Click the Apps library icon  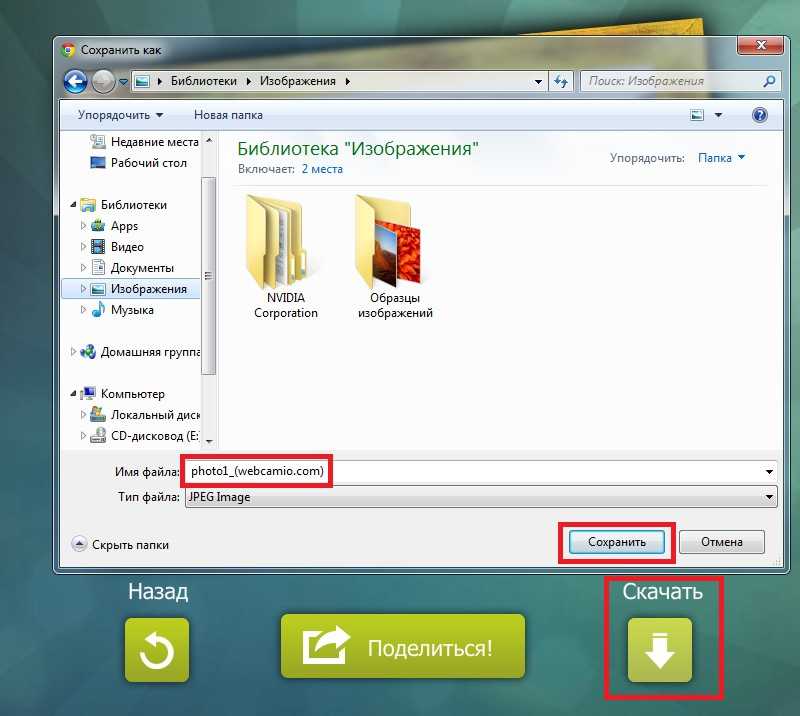pos(97,226)
